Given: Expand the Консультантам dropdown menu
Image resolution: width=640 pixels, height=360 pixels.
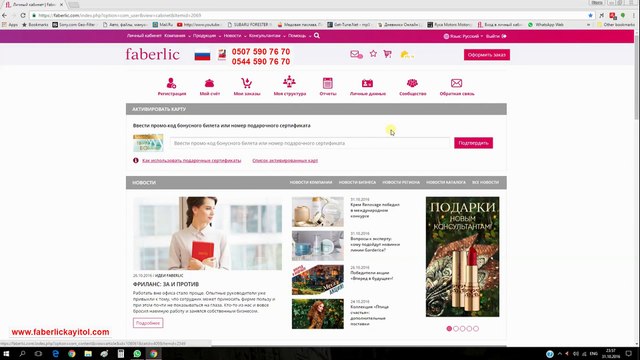Looking at the screenshot, I should (x=267, y=36).
